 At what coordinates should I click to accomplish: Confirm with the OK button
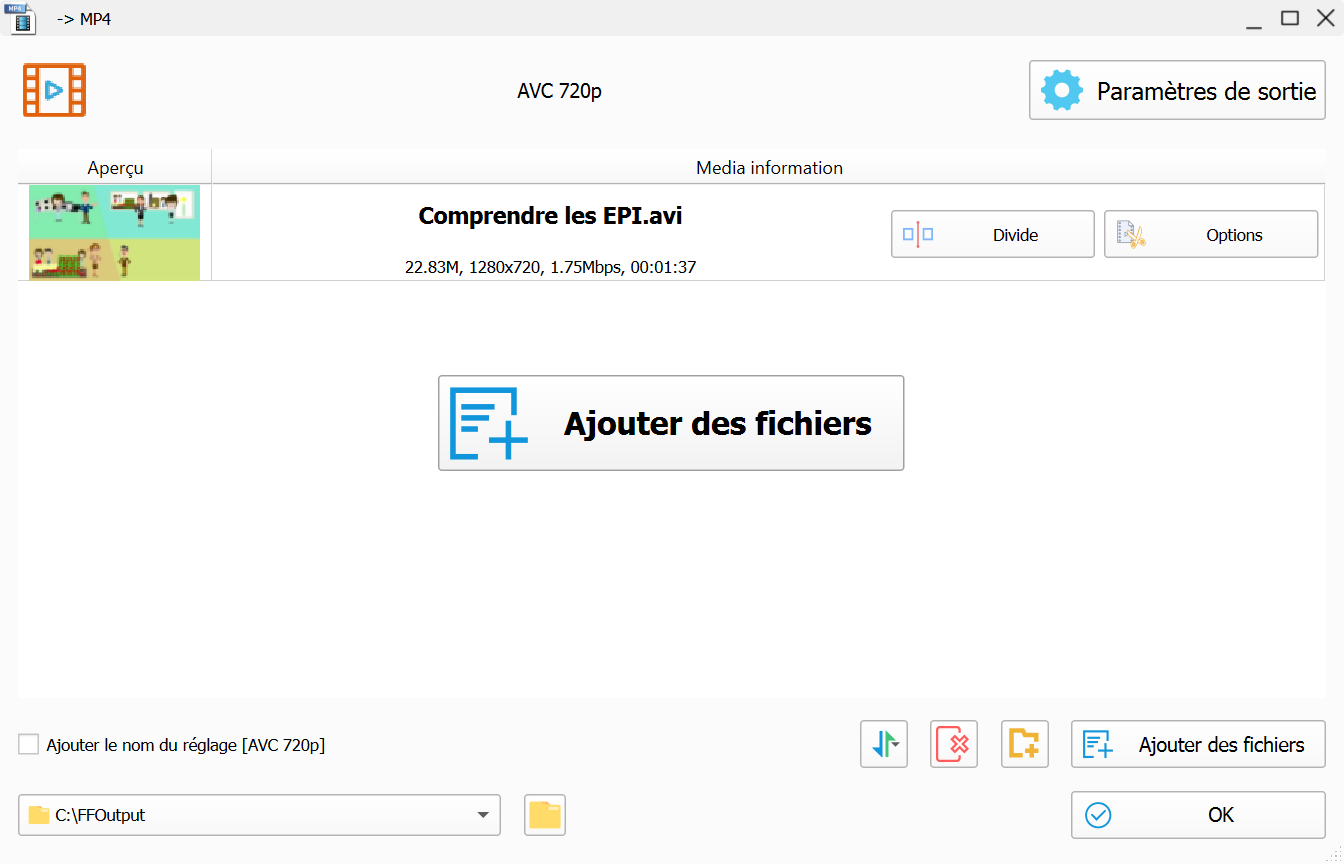point(1197,815)
